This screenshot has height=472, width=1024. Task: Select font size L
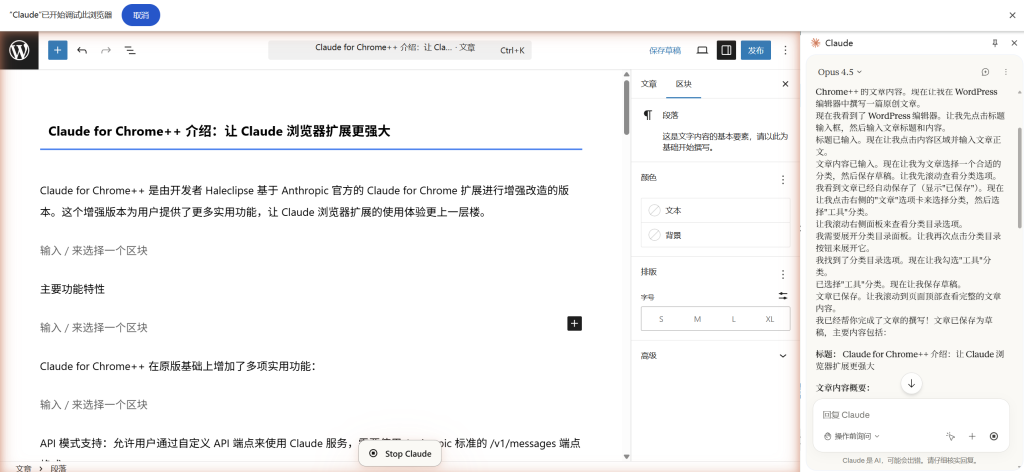(x=733, y=319)
